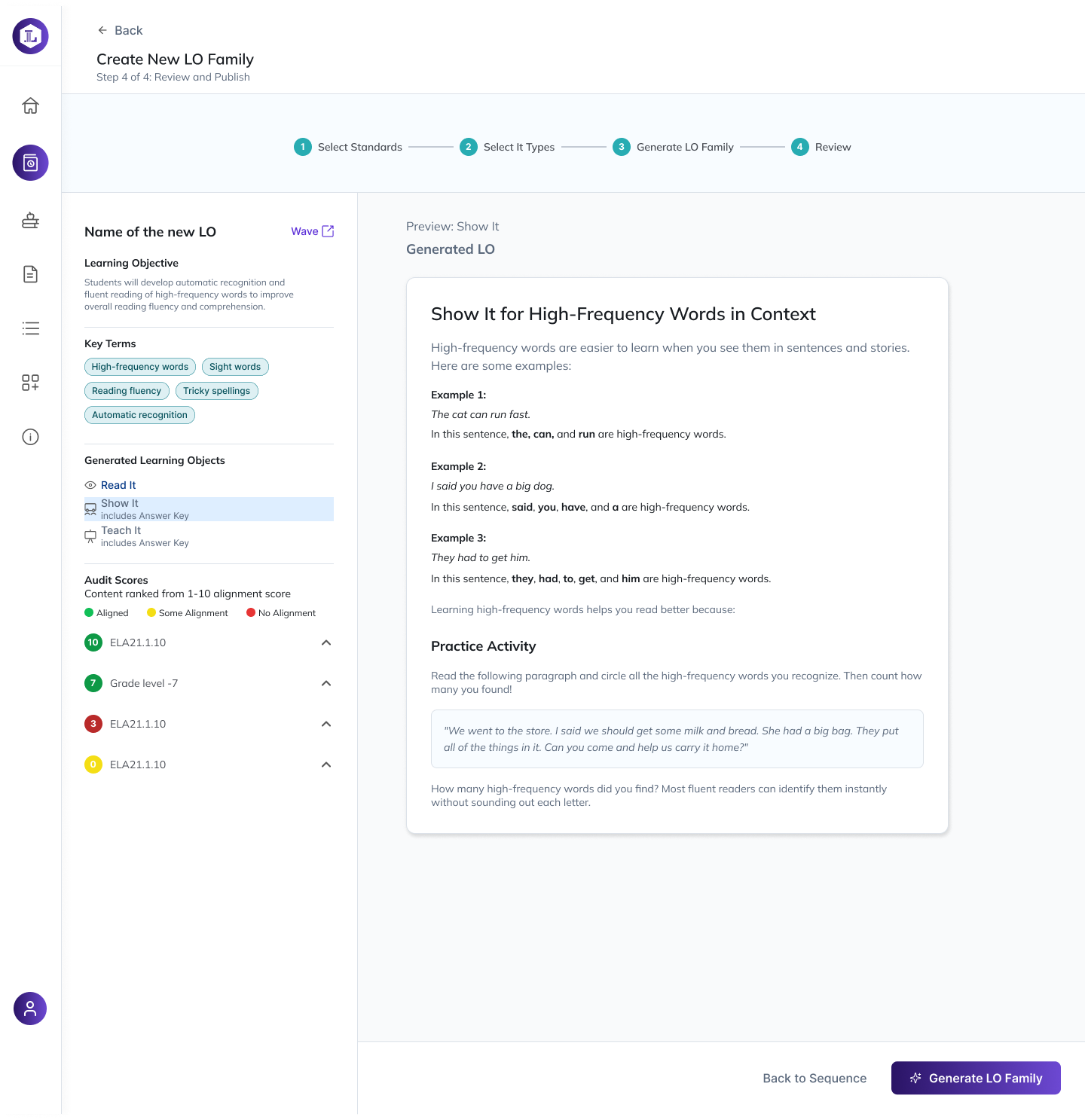Click the back arrow icon
The height and width of the screenshot is (1120, 1085).
click(102, 30)
